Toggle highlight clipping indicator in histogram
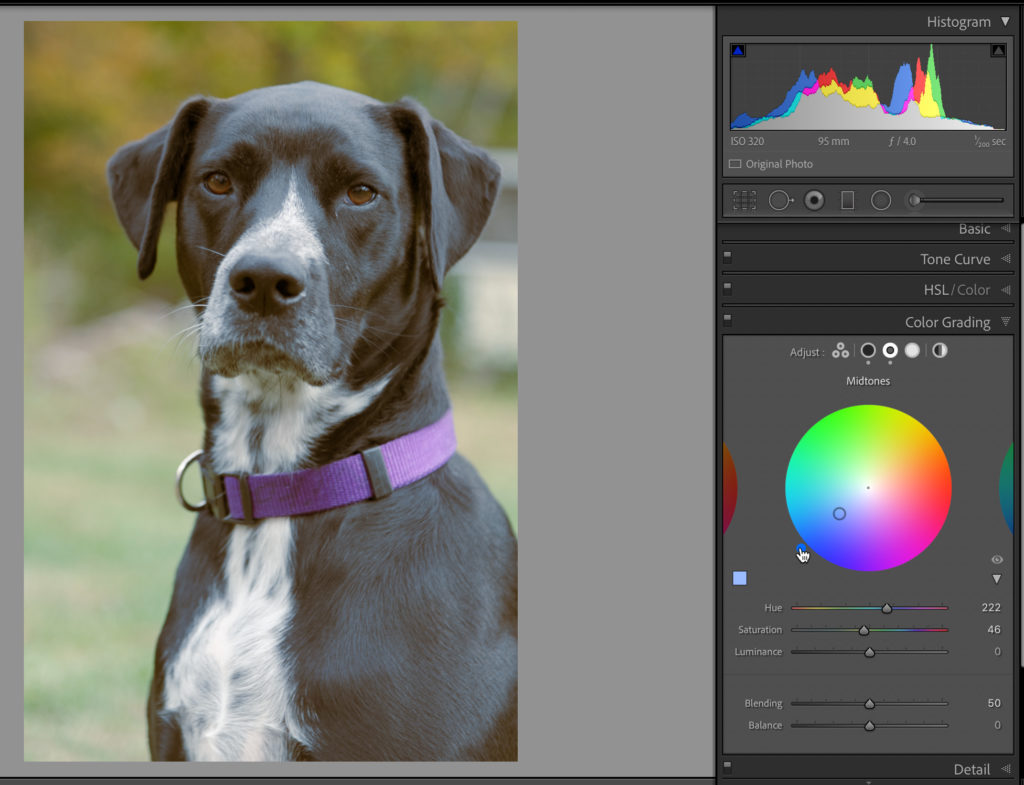The height and width of the screenshot is (785, 1024). pos(998,50)
